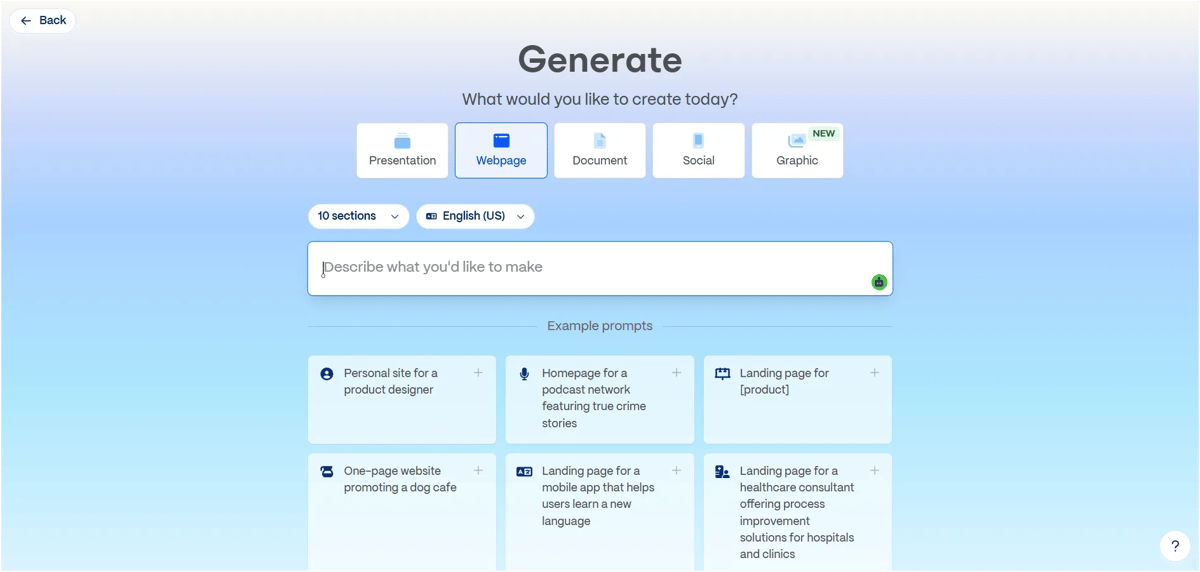Image resolution: width=1200 pixels, height=572 pixels.
Task: Select 'Landing page for [product]' text
Action: (x=784, y=382)
